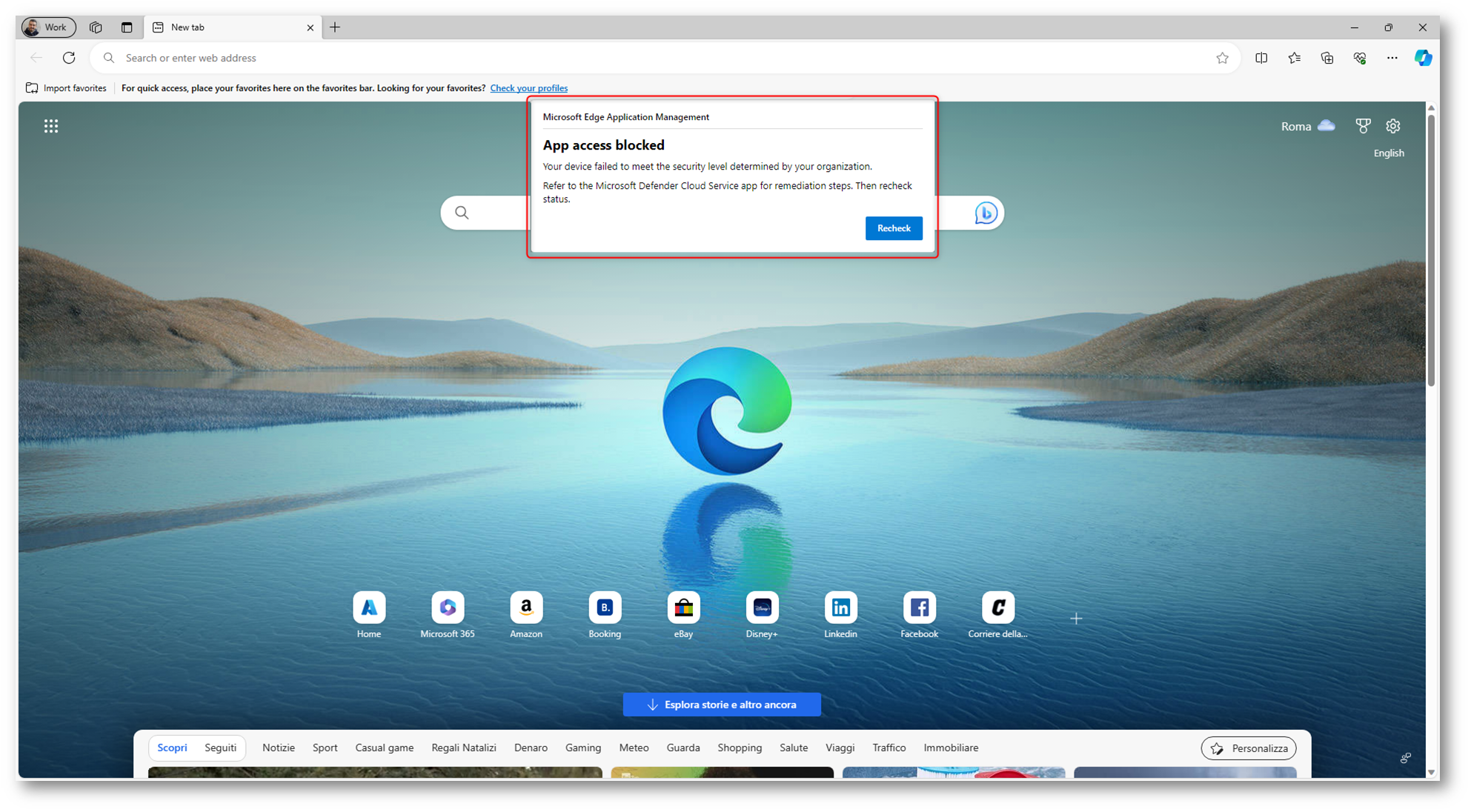Expand Esplora storie e altro ancora

point(722,705)
